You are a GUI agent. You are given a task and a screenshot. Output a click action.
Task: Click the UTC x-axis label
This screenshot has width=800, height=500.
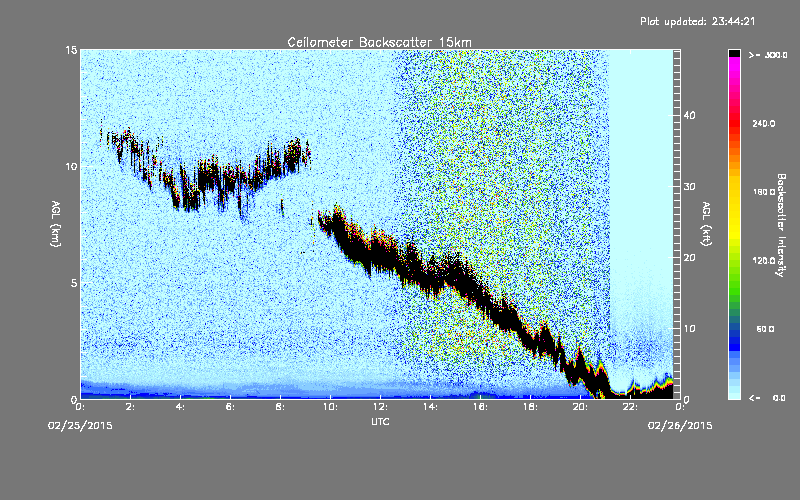point(380,421)
